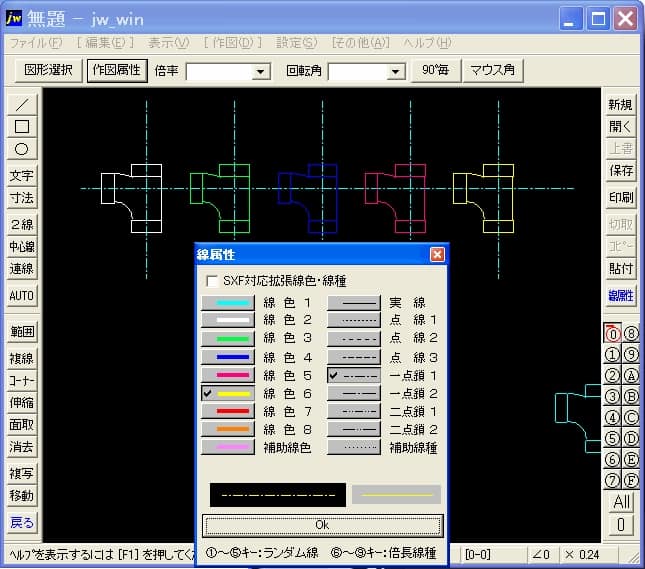Choose 線色 4 blue color button
This screenshot has width=645, height=569.
[228, 357]
